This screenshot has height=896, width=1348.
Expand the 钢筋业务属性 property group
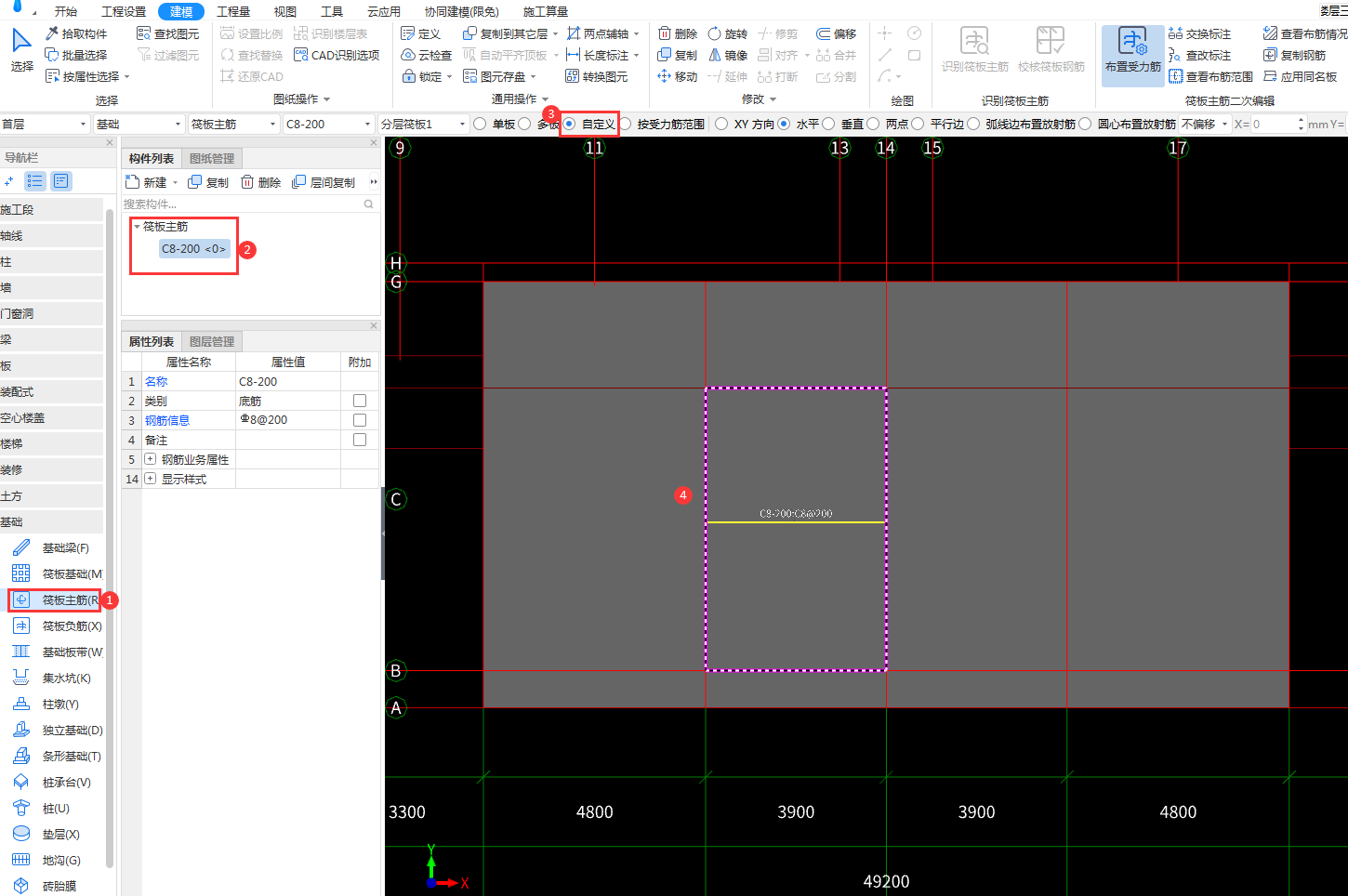[x=150, y=459]
